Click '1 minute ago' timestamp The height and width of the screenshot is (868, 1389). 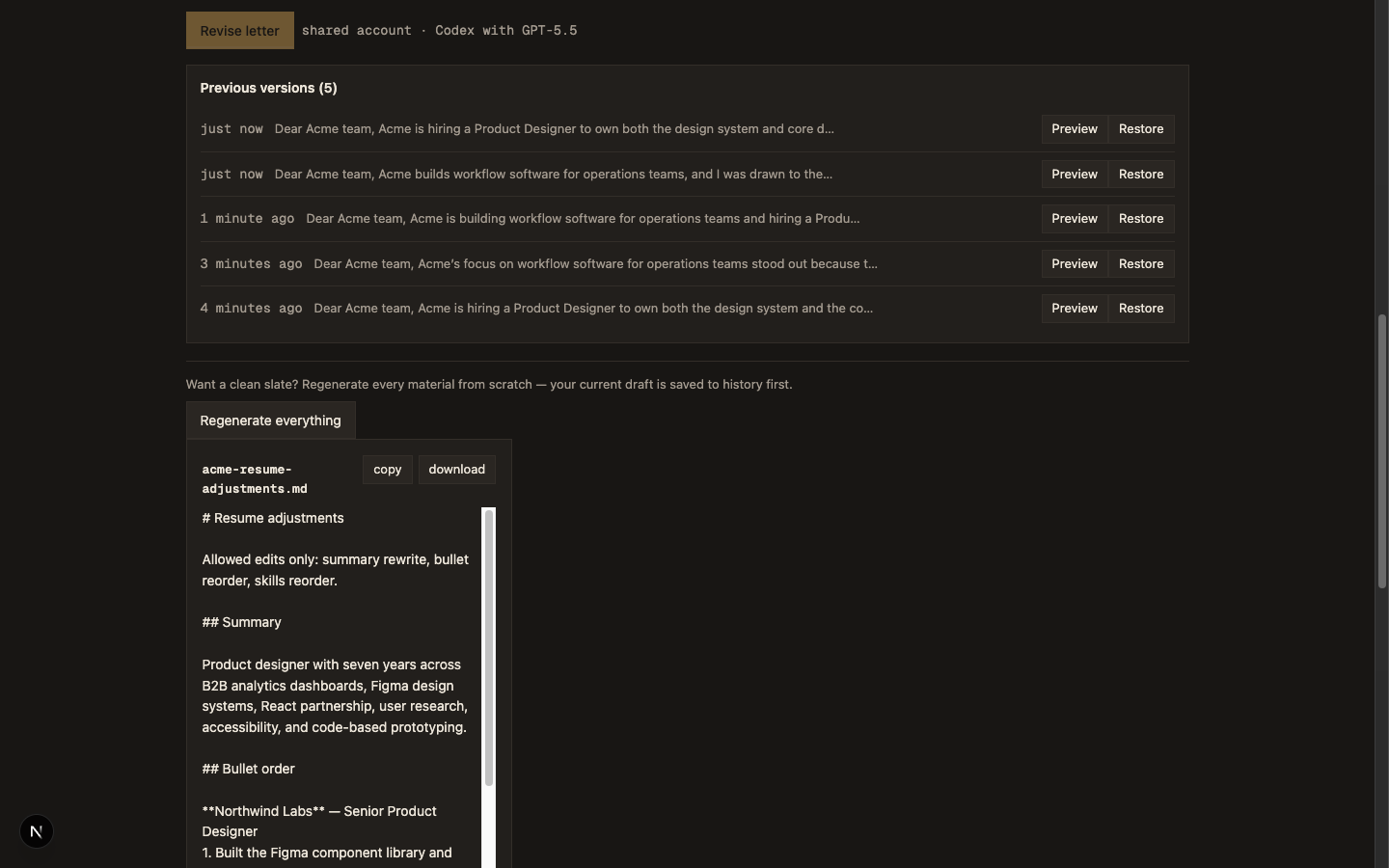tap(247, 219)
